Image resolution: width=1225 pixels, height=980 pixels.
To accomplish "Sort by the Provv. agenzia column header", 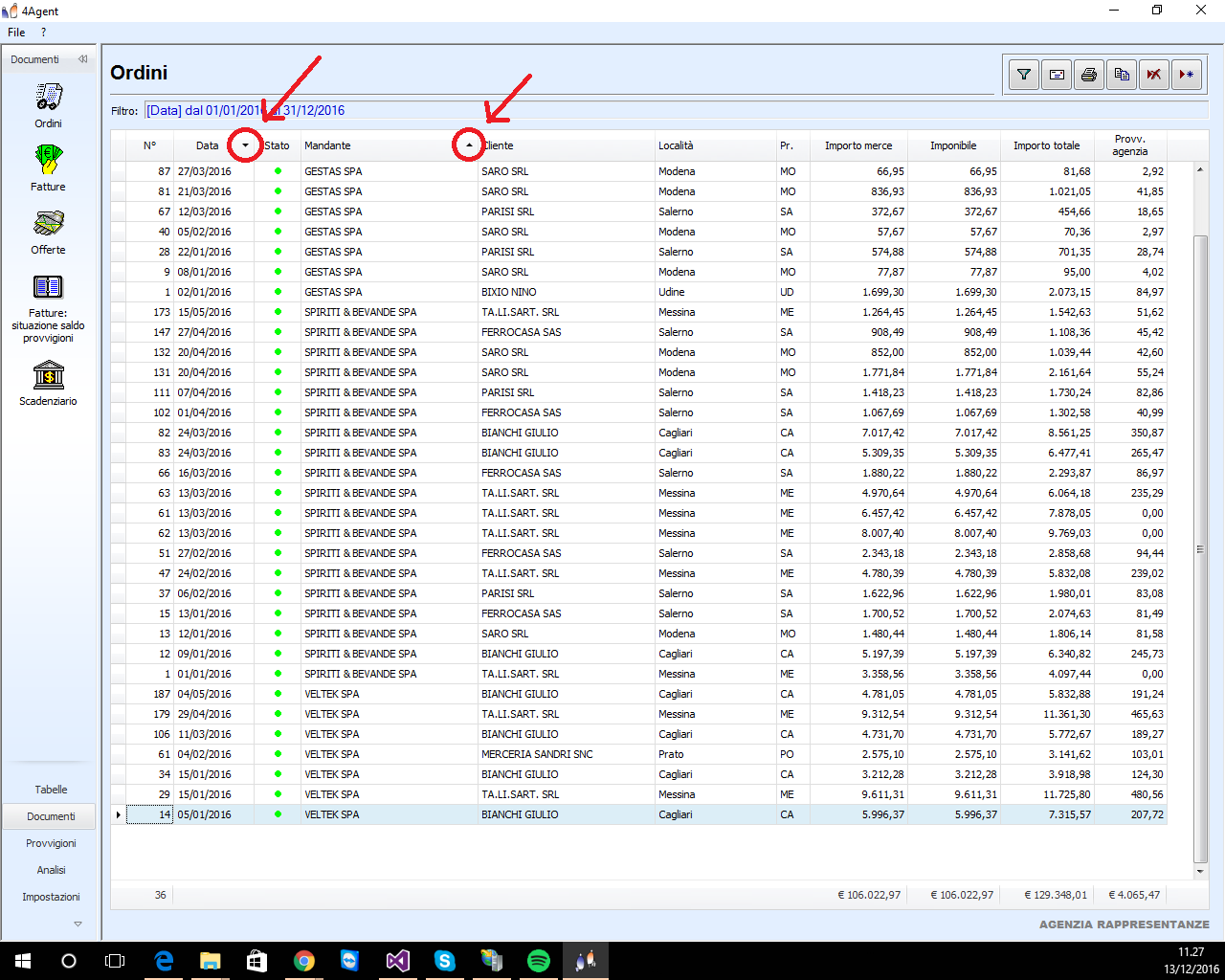I will pyautogui.click(x=1130, y=145).
